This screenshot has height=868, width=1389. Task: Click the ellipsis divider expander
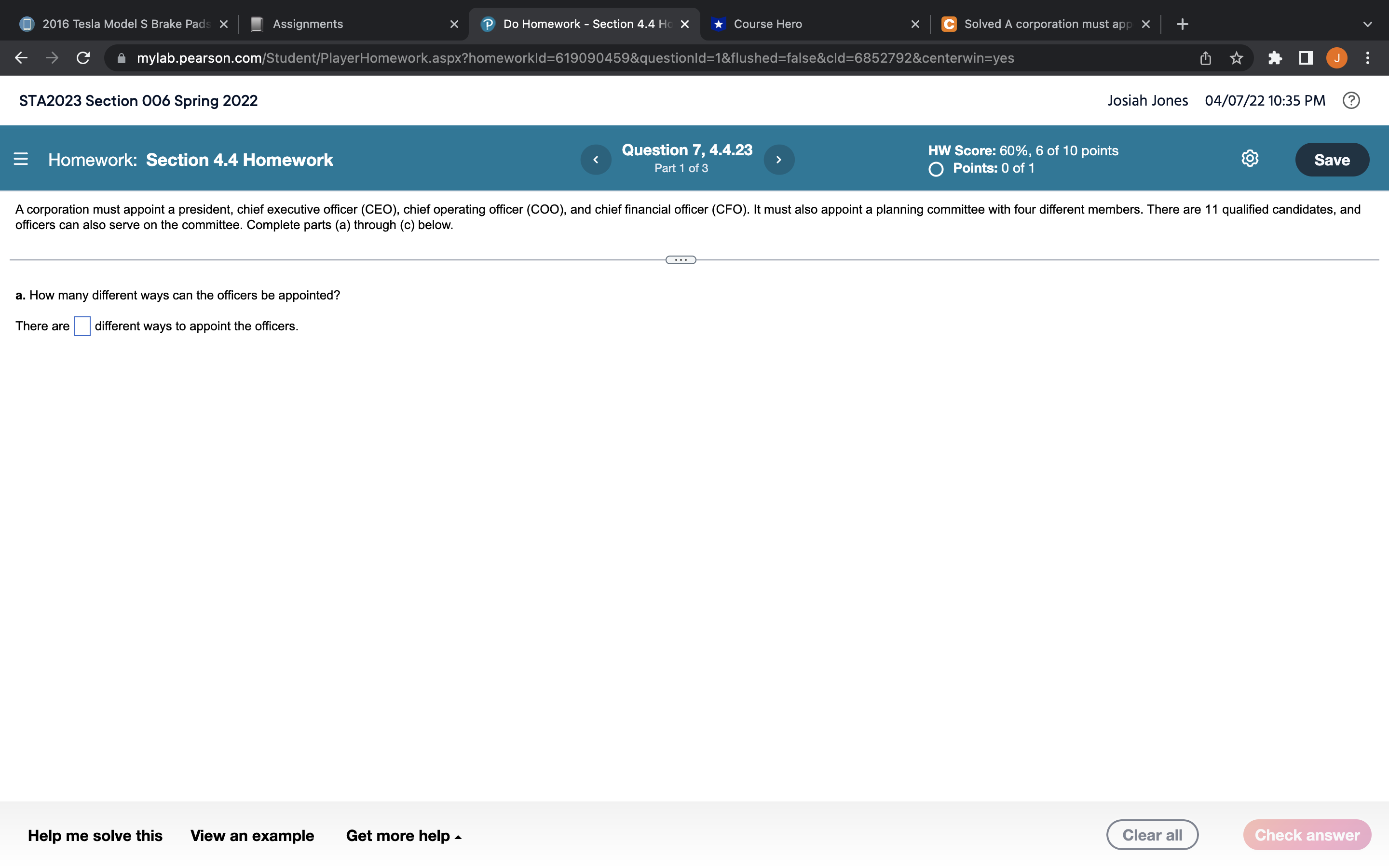[x=680, y=259]
